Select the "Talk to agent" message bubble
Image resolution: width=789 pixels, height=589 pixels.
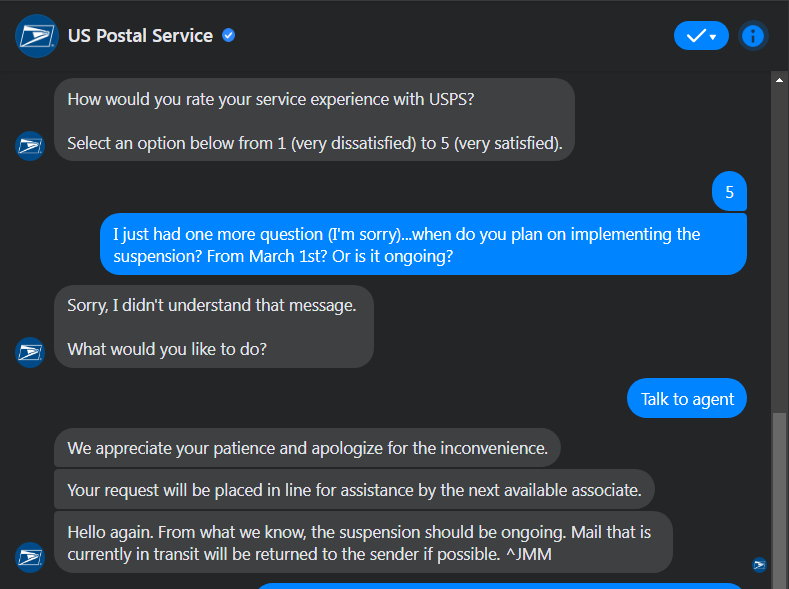[687, 399]
